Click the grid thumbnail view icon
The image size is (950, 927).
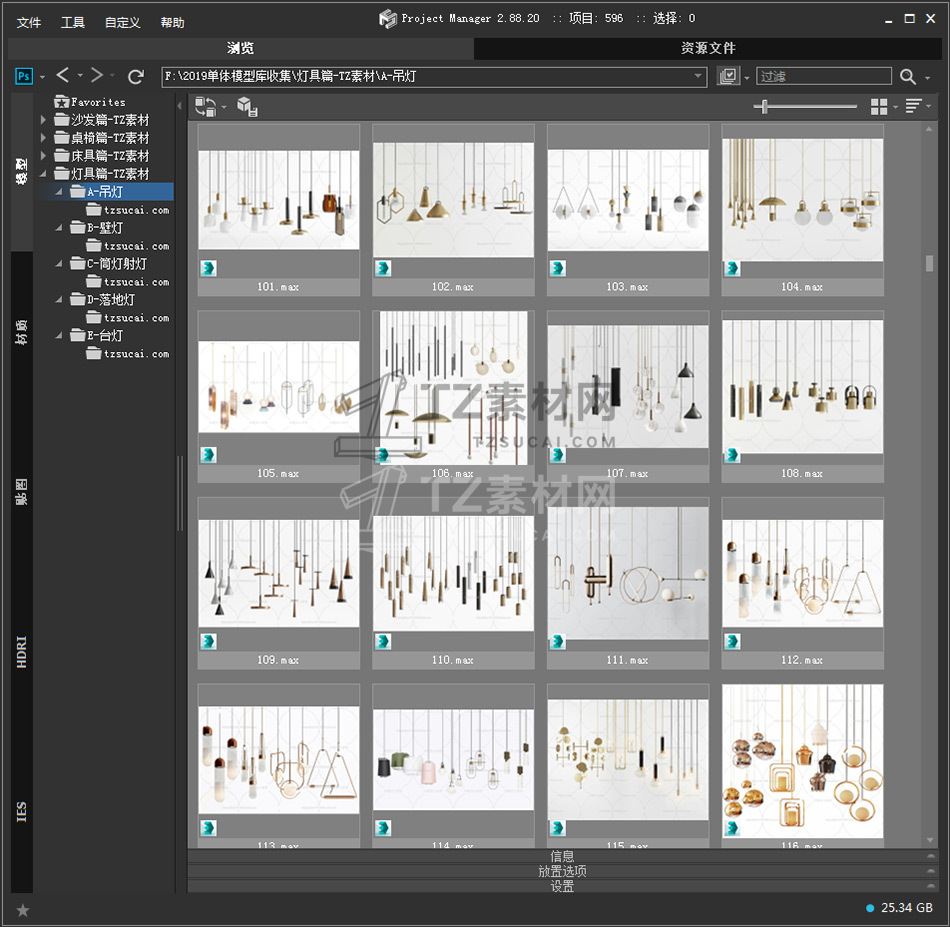coord(879,106)
